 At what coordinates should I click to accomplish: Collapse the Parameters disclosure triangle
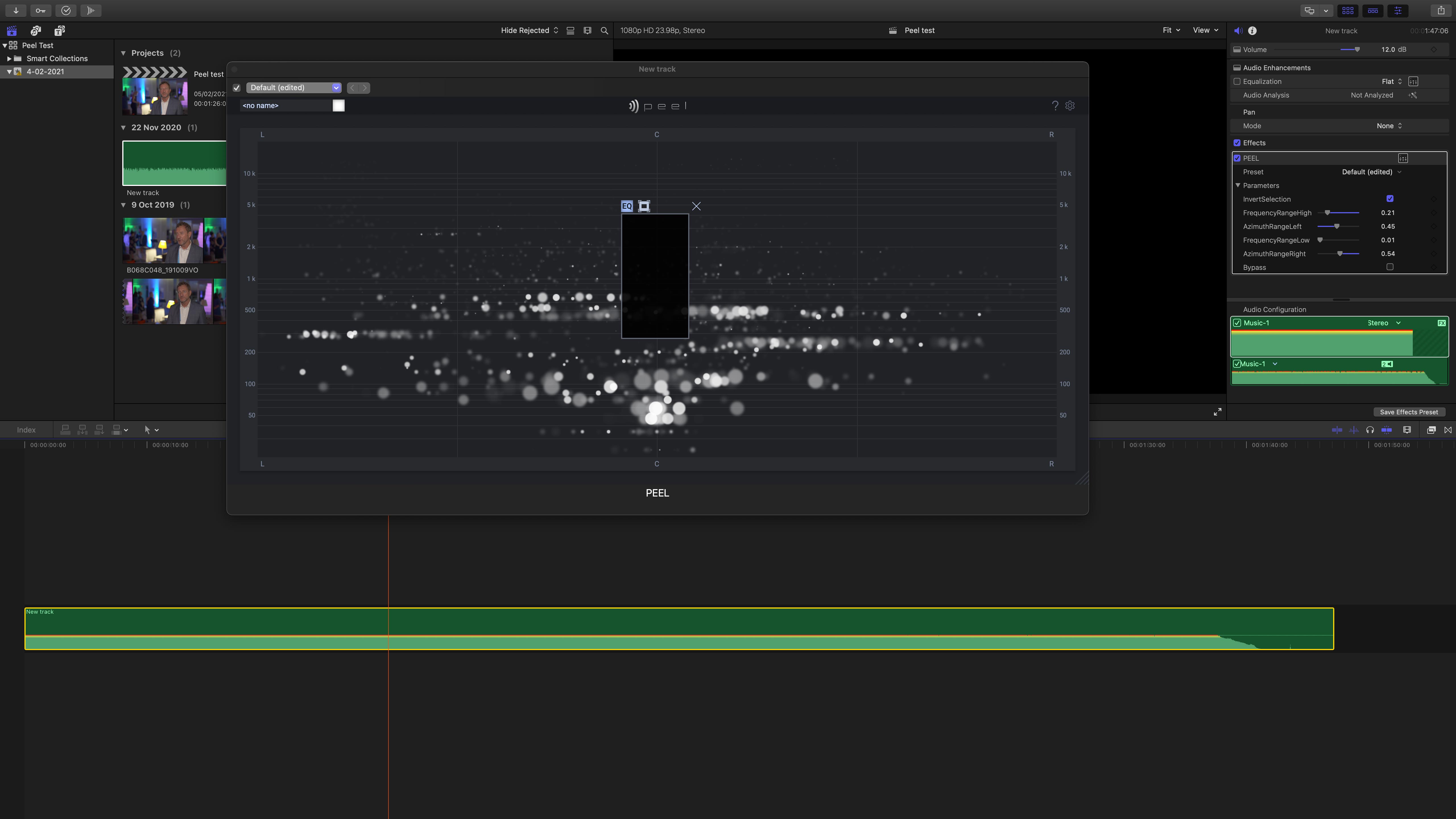(x=1238, y=185)
